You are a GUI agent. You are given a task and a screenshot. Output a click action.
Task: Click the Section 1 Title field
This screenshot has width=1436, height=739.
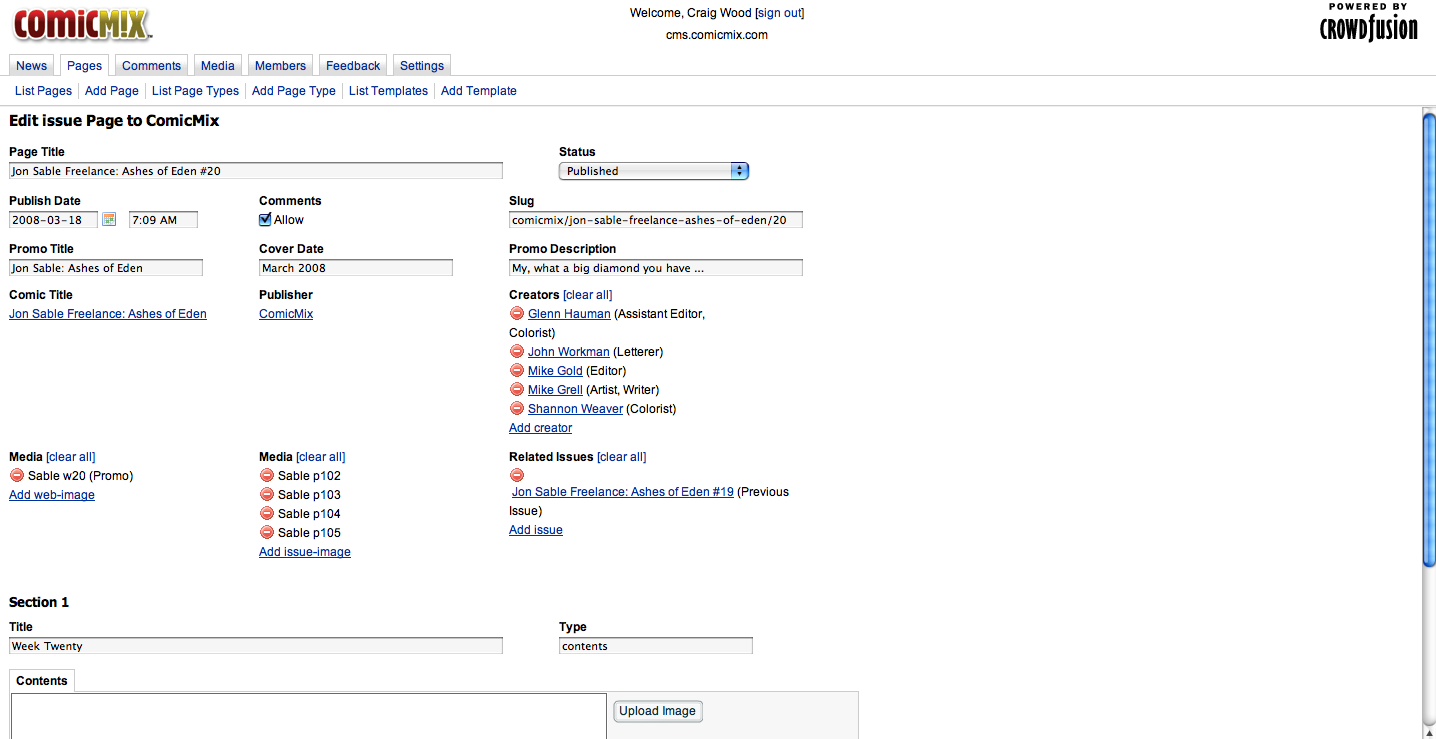tap(256, 646)
